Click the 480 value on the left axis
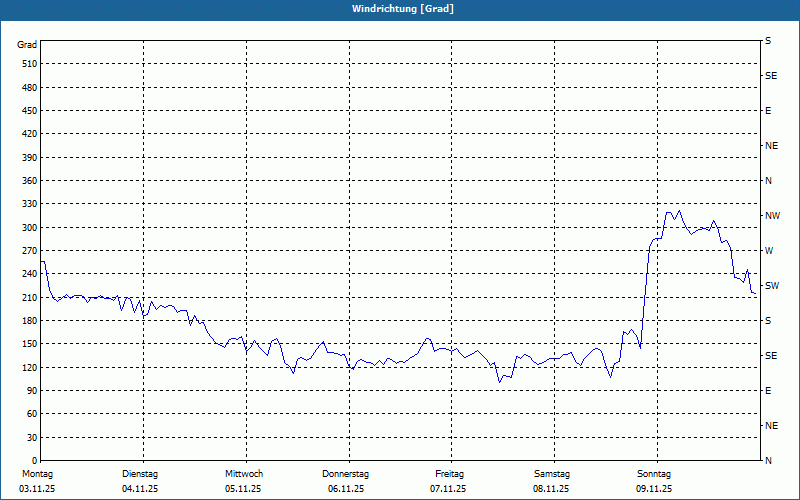The image size is (800, 500). point(30,88)
